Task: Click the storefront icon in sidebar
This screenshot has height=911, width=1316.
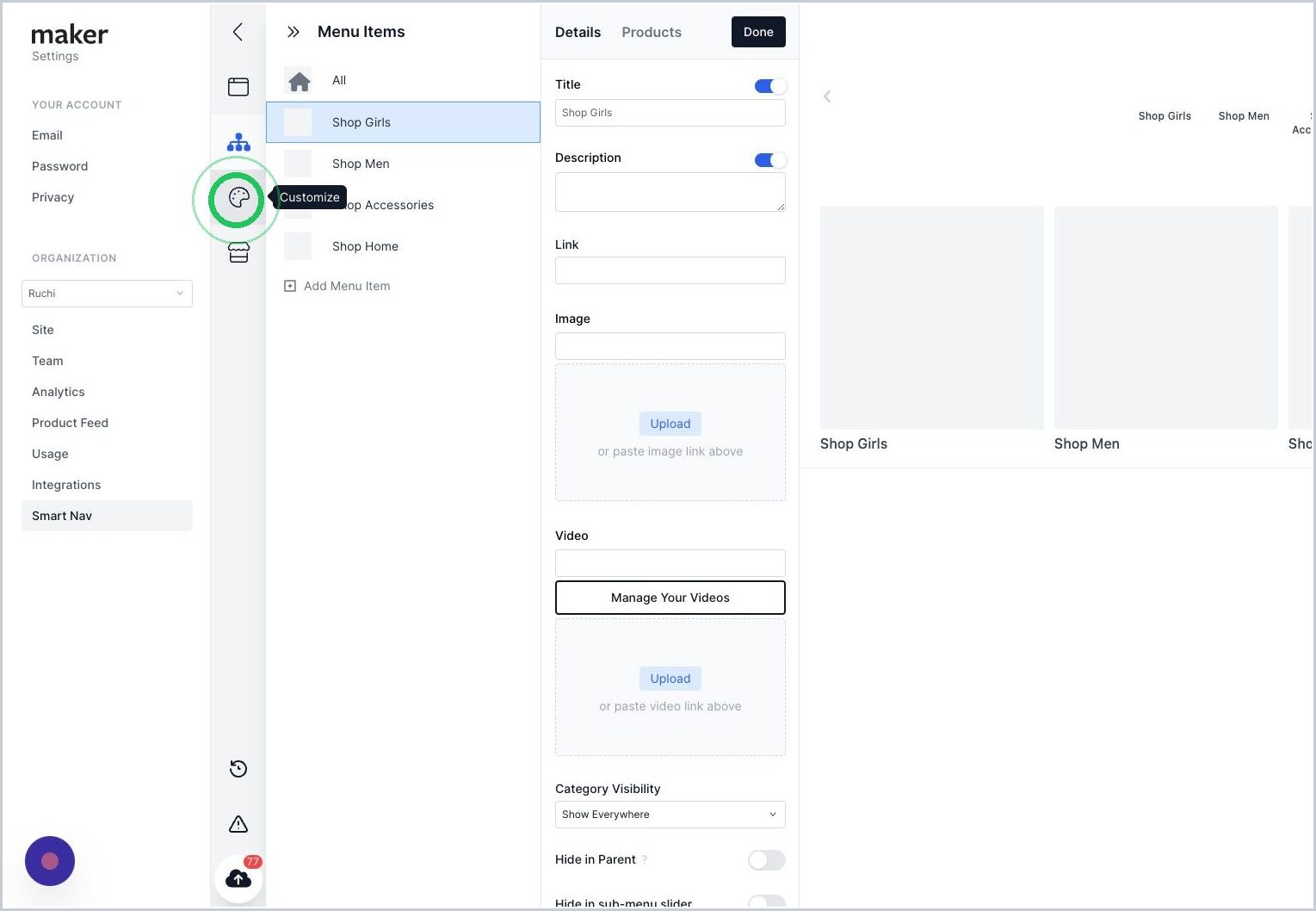Action: [238, 252]
